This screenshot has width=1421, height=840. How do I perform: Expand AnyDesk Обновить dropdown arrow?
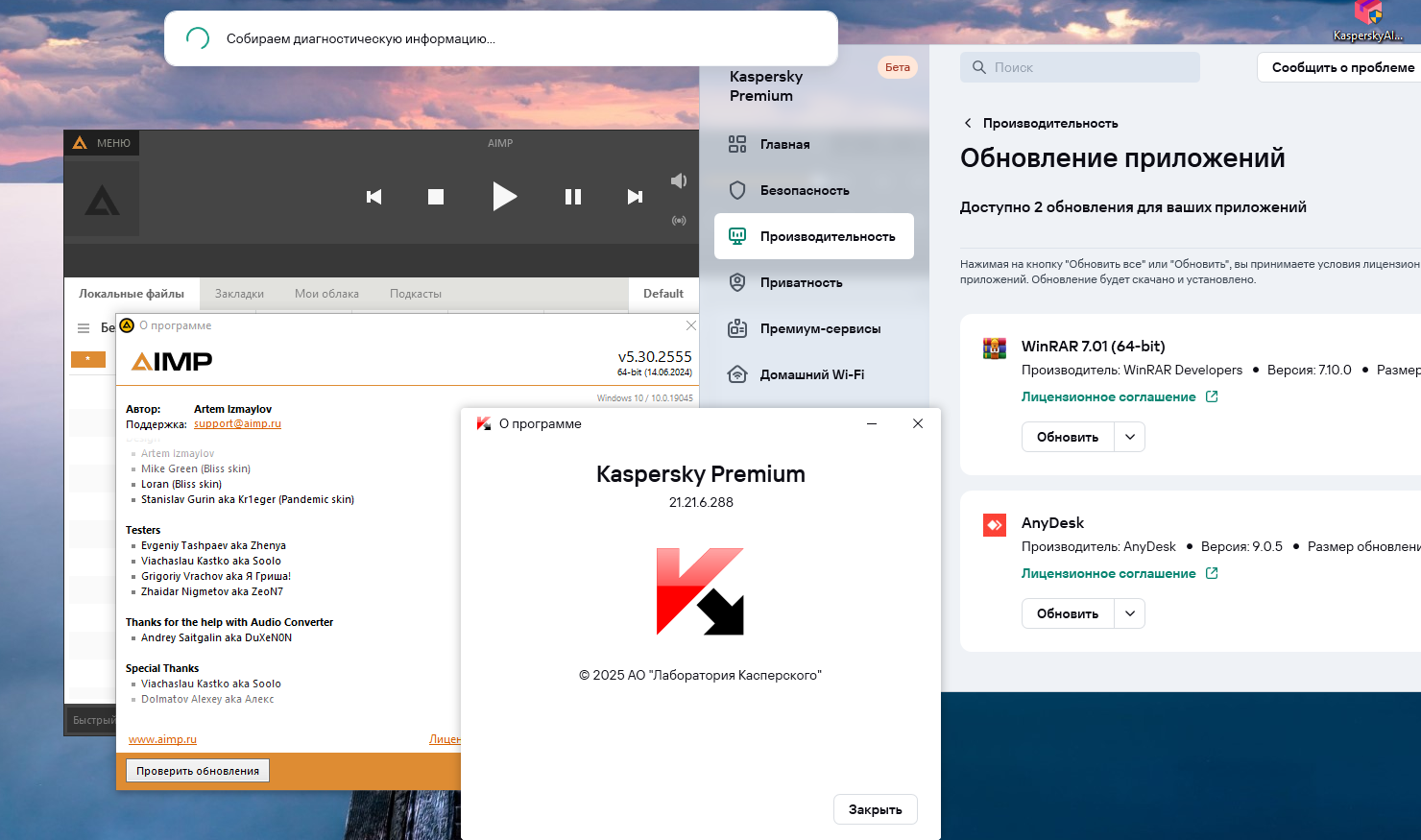tap(1130, 613)
